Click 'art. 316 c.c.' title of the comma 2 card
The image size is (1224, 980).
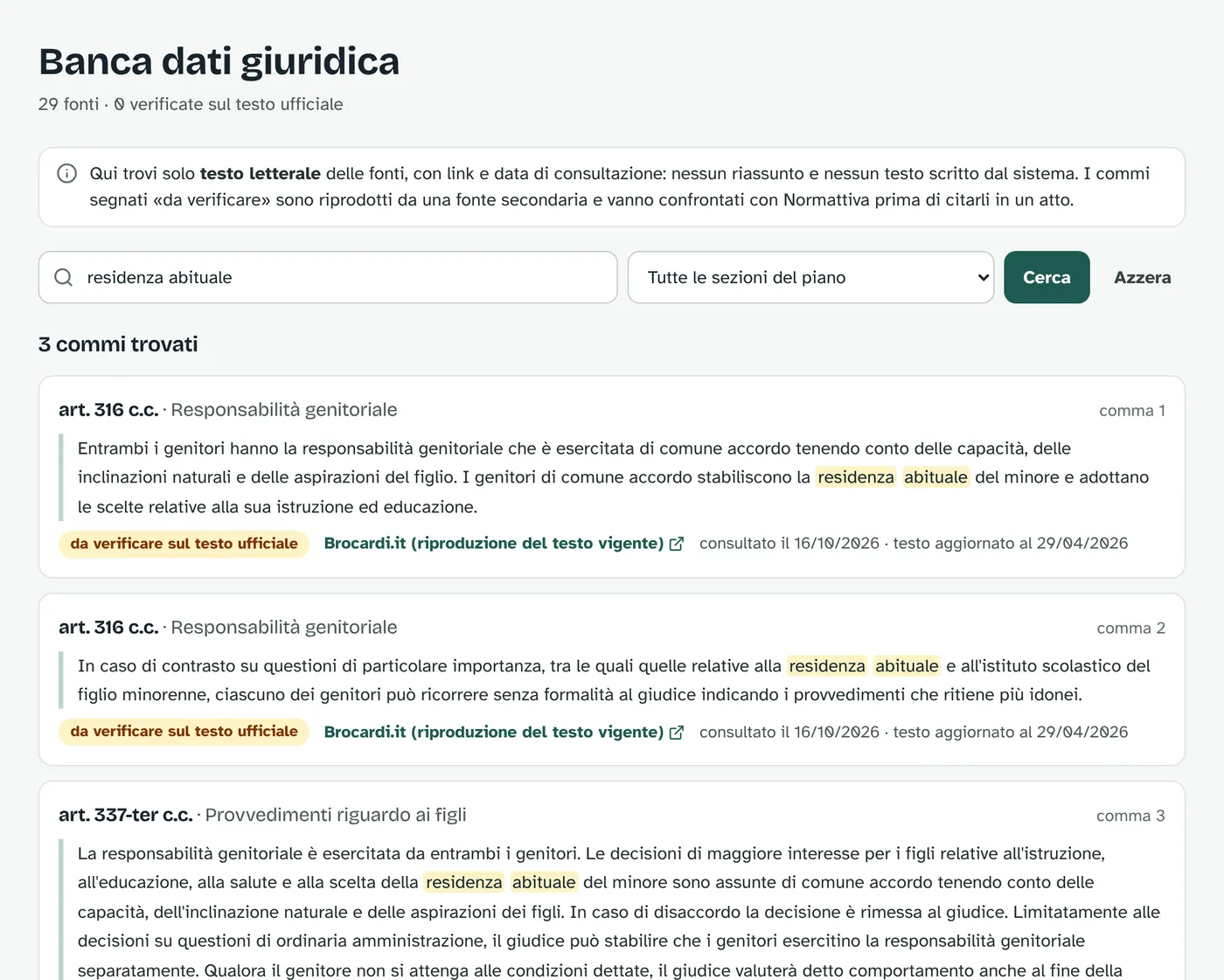(109, 628)
